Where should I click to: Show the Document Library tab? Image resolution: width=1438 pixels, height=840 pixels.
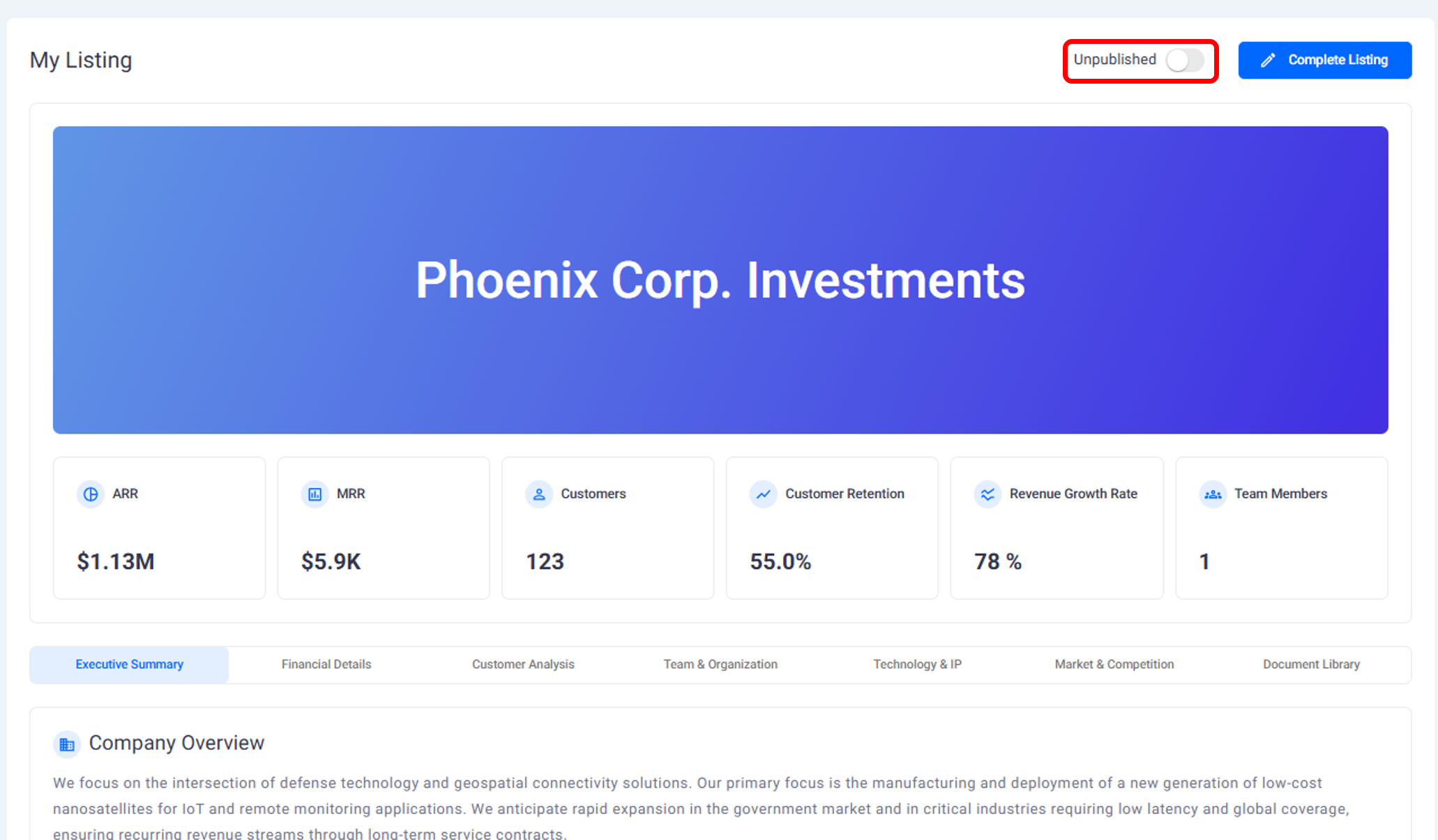coord(1311,664)
